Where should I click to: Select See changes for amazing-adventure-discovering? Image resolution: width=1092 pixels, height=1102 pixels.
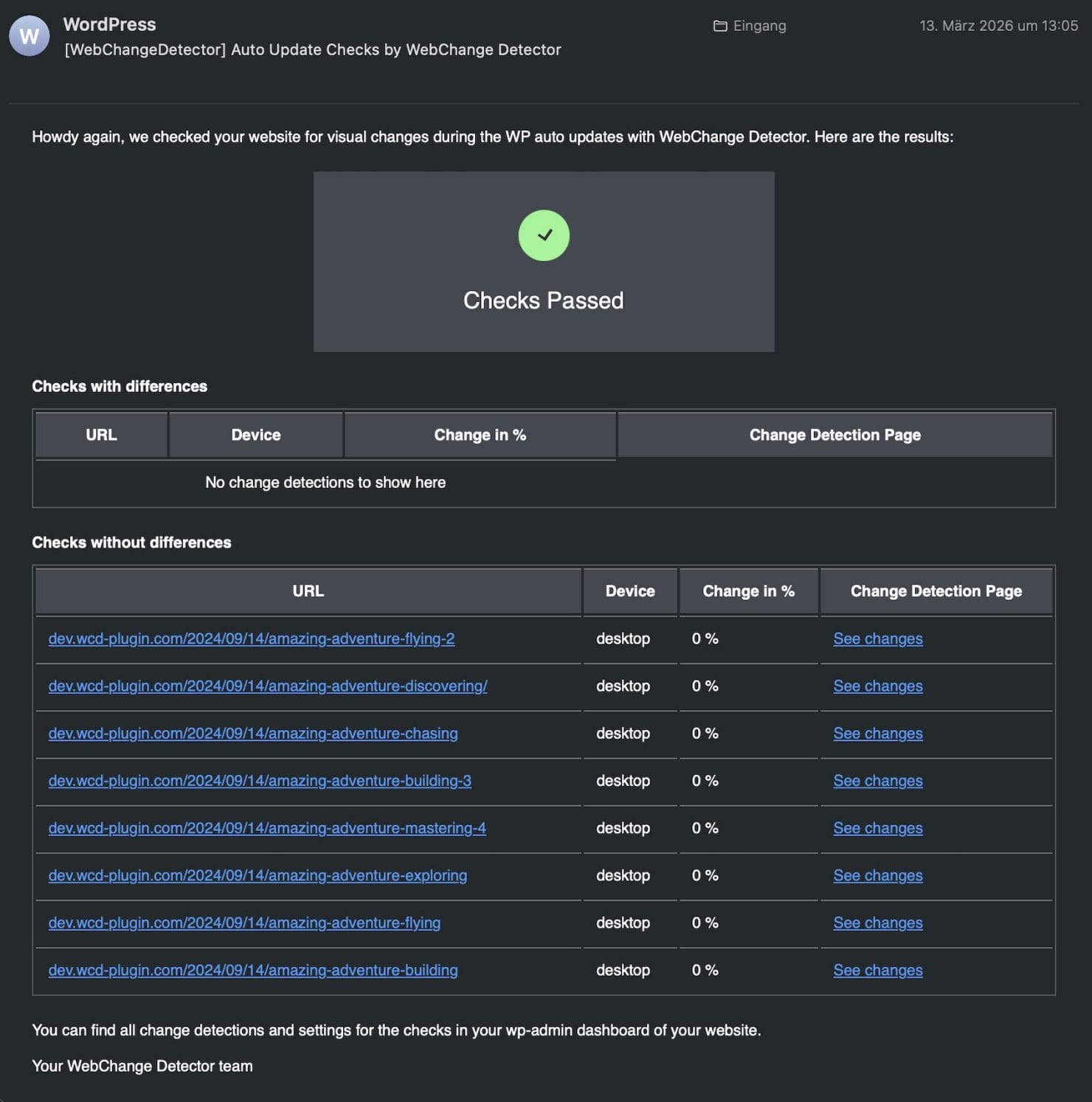(877, 686)
